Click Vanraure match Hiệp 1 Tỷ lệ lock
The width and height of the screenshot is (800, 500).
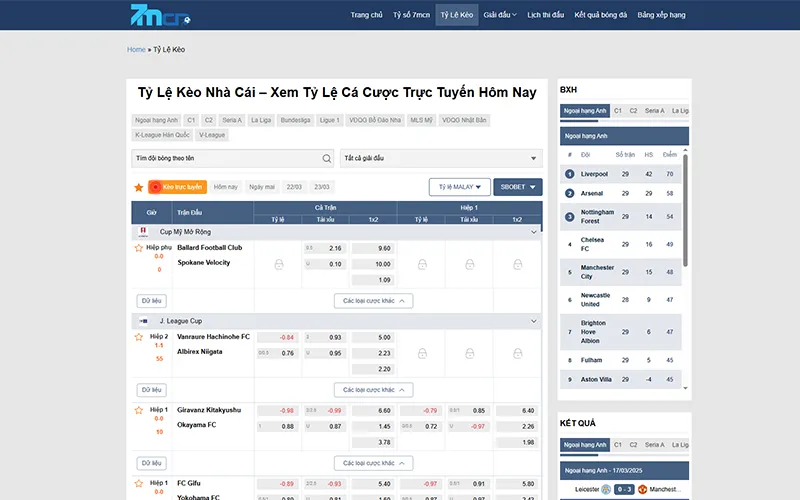pyautogui.click(x=422, y=353)
